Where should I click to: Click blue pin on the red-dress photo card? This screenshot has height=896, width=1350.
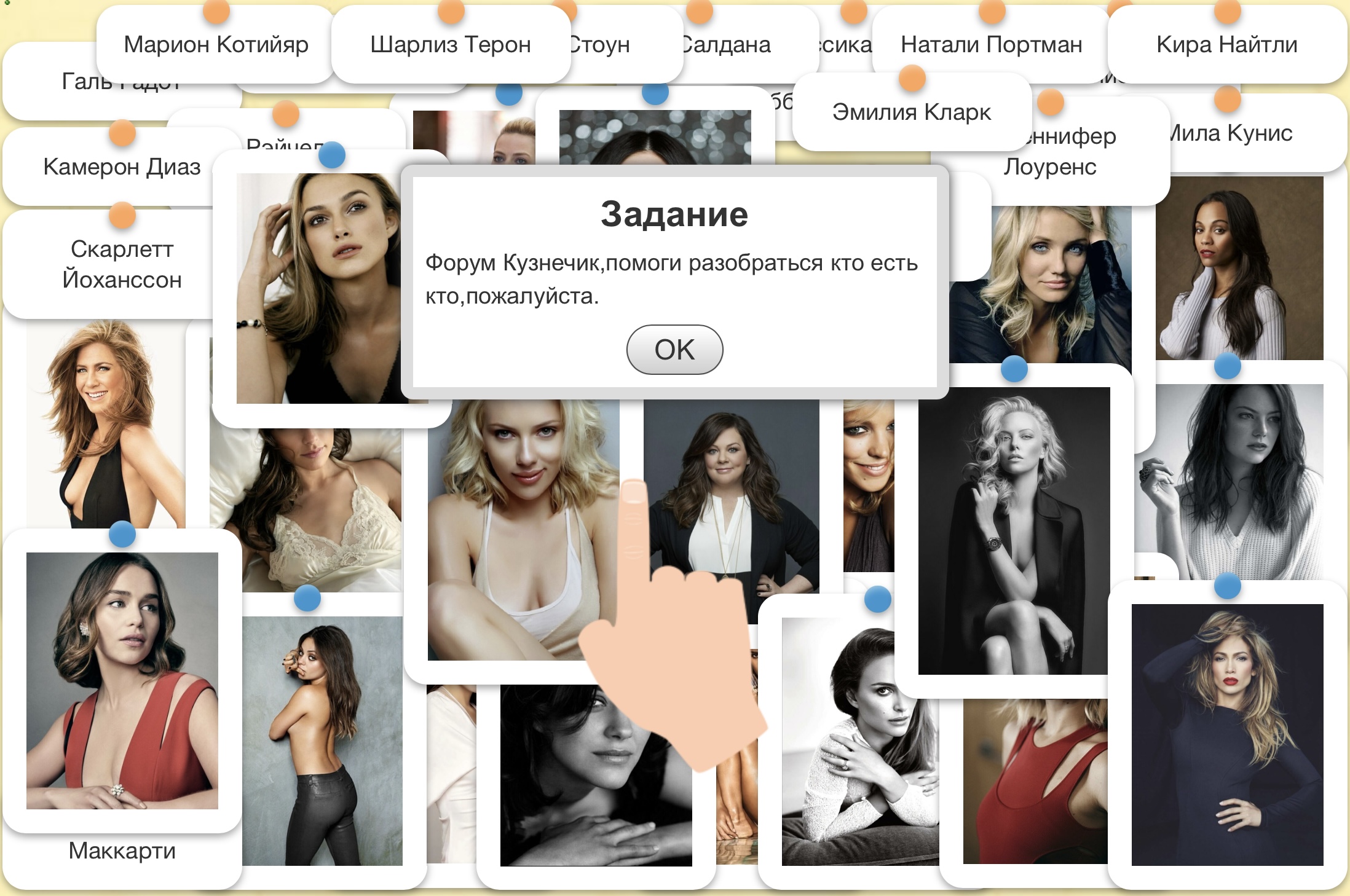point(122,534)
